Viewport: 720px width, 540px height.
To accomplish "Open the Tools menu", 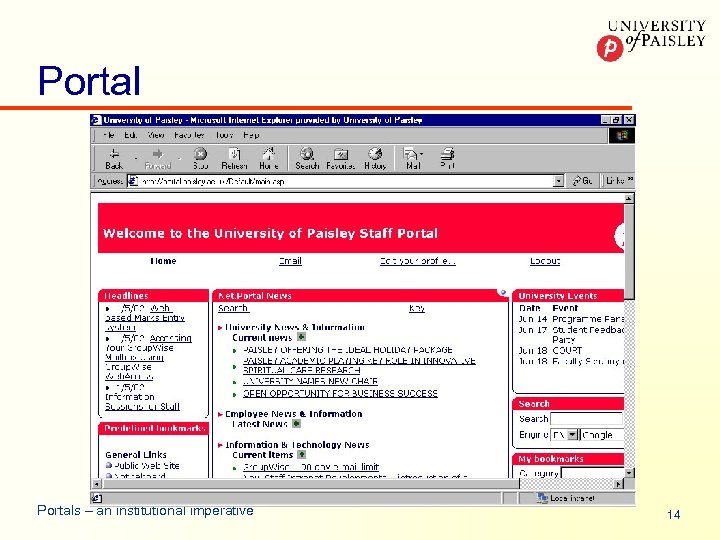I will point(224,135).
